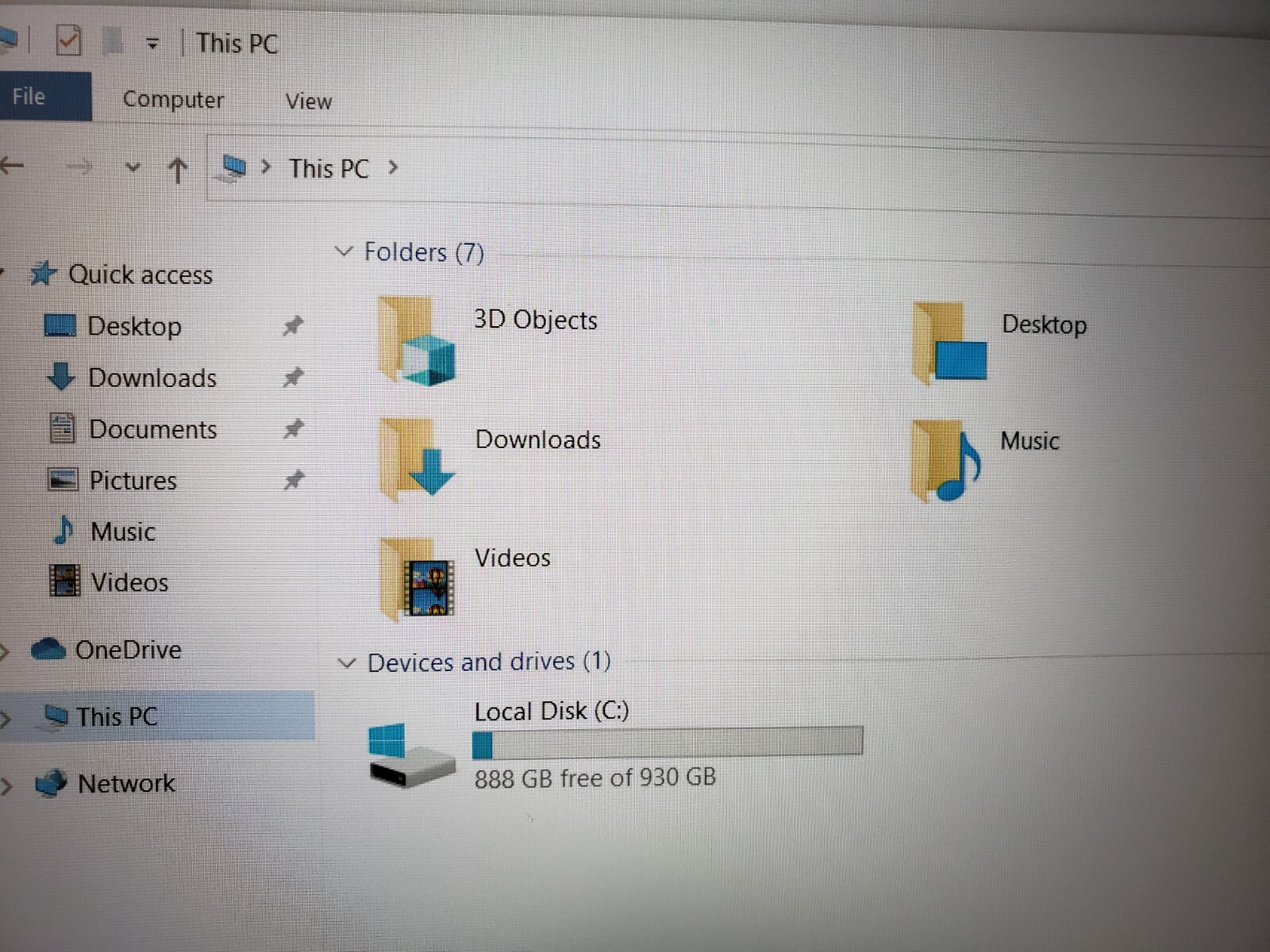This screenshot has width=1270, height=952.
Task: Select Desktop label in Quick access
Action: (x=134, y=325)
